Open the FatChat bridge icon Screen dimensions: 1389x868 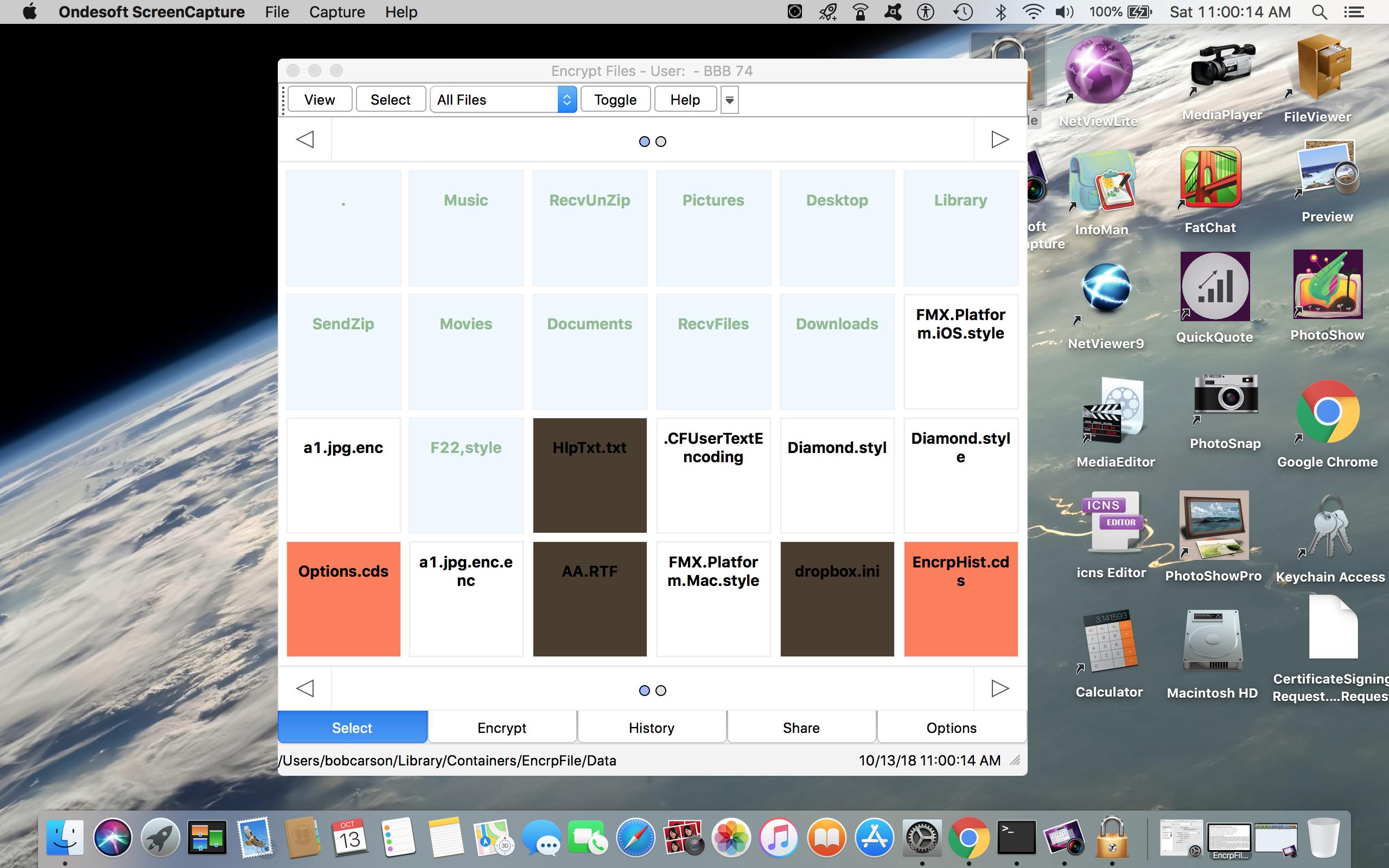pyautogui.click(x=1210, y=178)
